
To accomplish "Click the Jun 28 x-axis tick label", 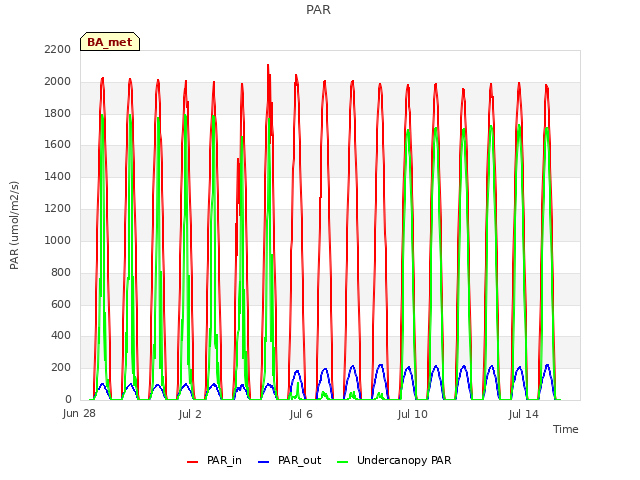I will tap(79, 414).
